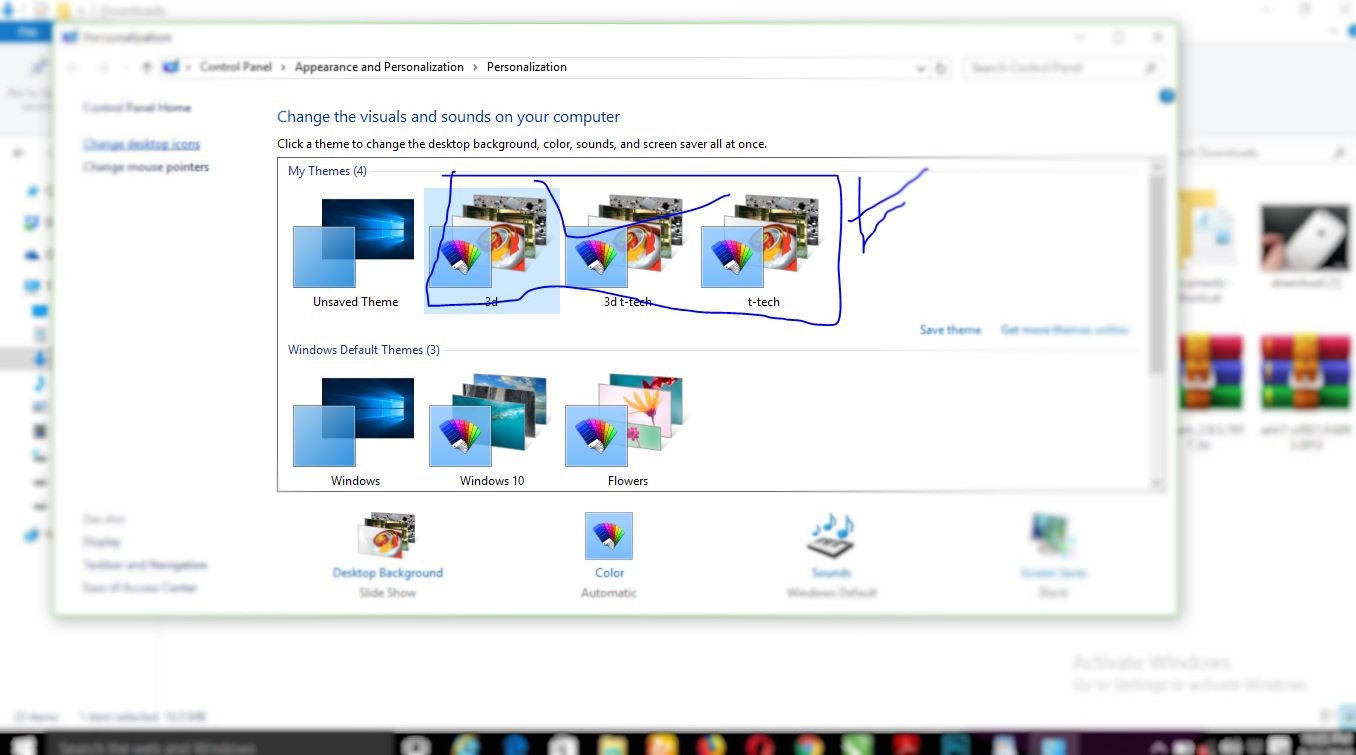Go up one level with up arrow

(147, 67)
